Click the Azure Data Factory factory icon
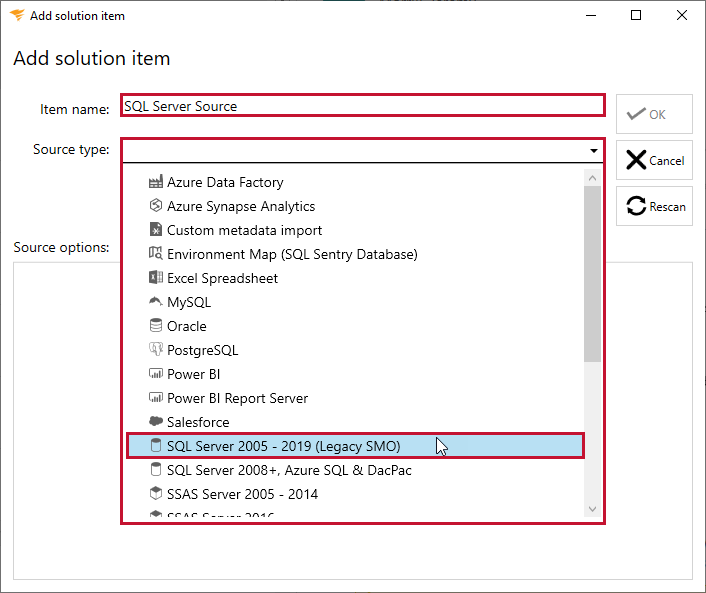The width and height of the screenshot is (706, 593). coord(155,182)
